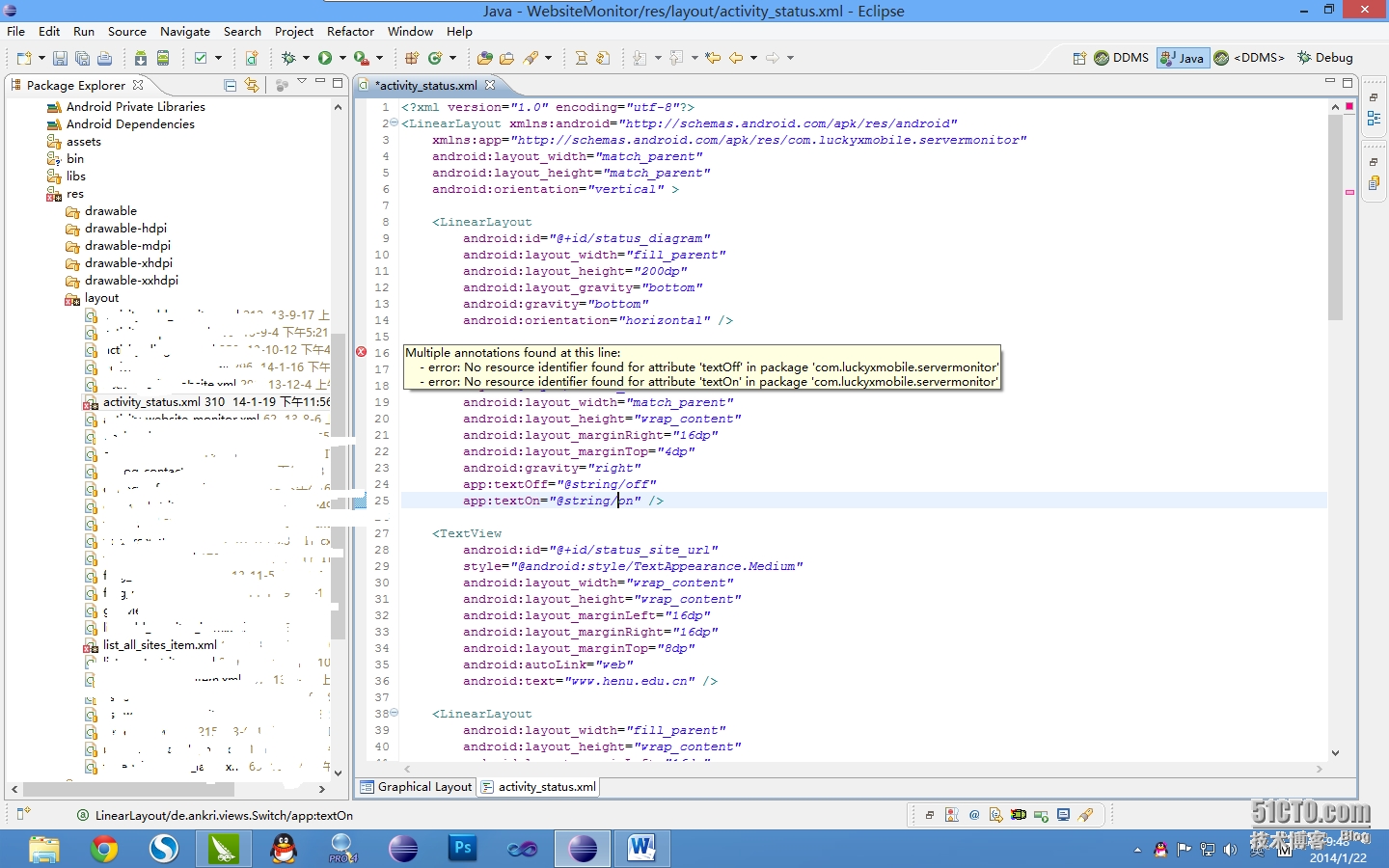Viewport: 1389px width, 868px height.
Task: Switch to the Debug perspective
Action: pyautogui.click(x=1324, y=58)
